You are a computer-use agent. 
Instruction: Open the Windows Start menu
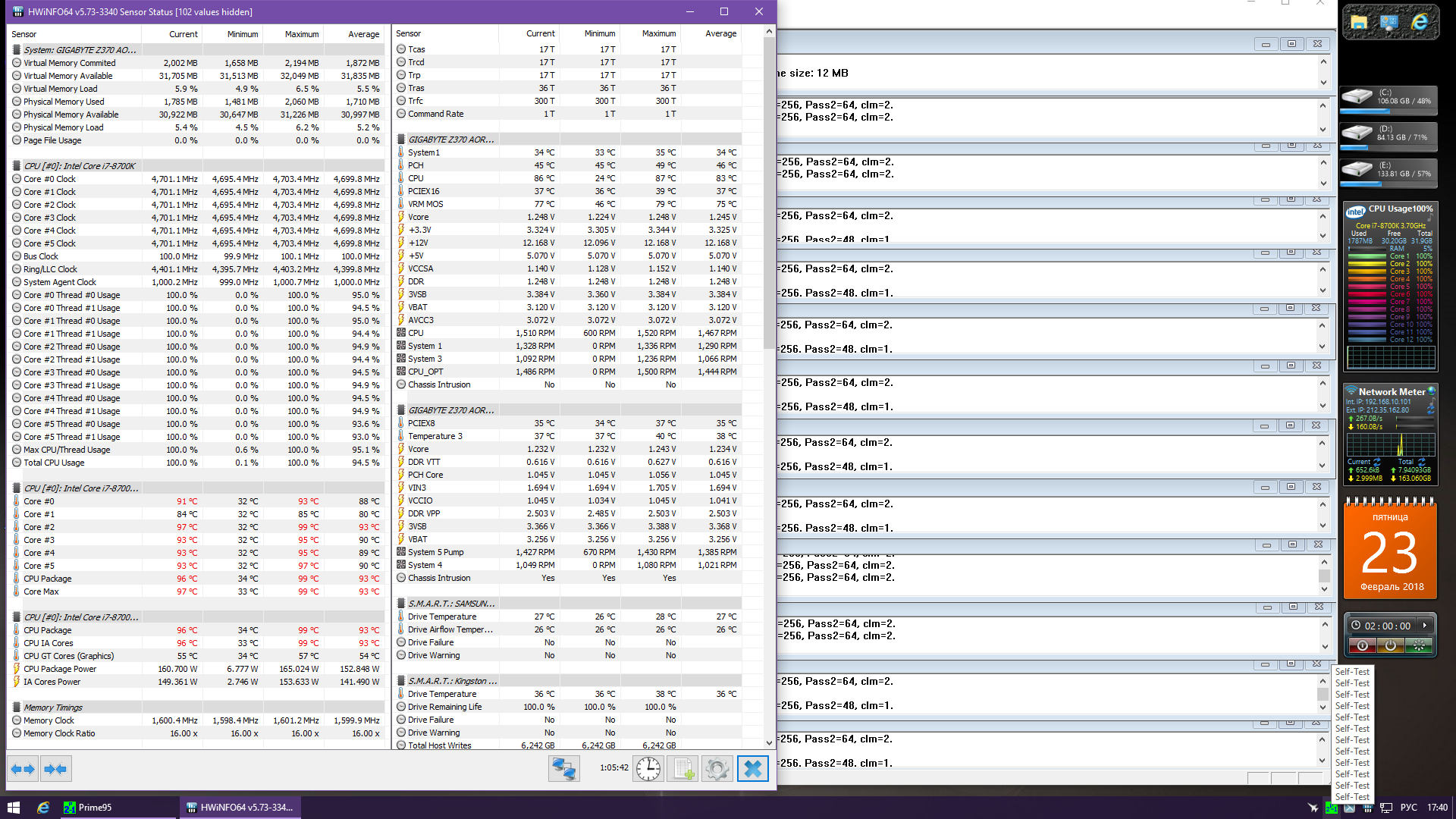[x=13, y=808]
